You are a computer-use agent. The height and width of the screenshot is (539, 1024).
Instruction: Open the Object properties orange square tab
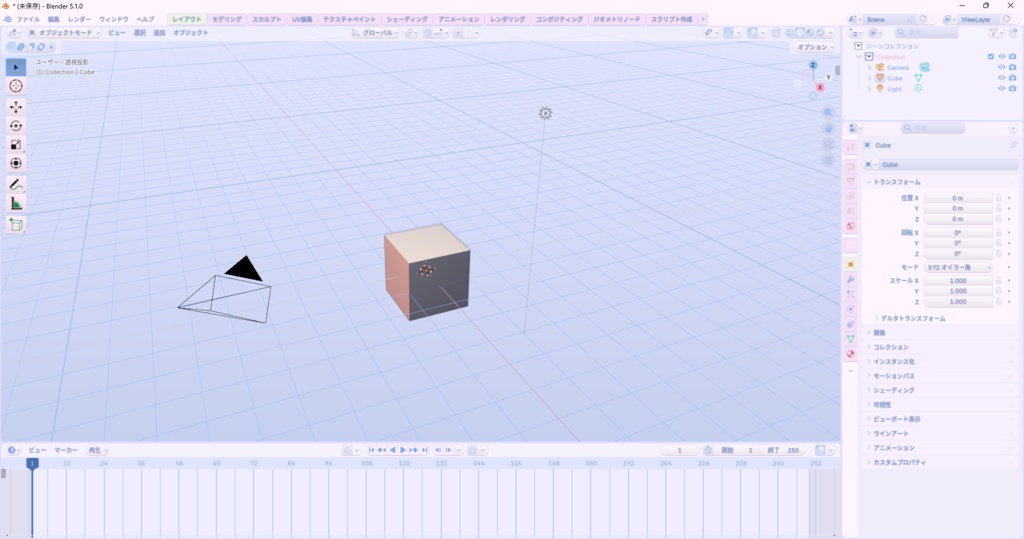[850, 264]
